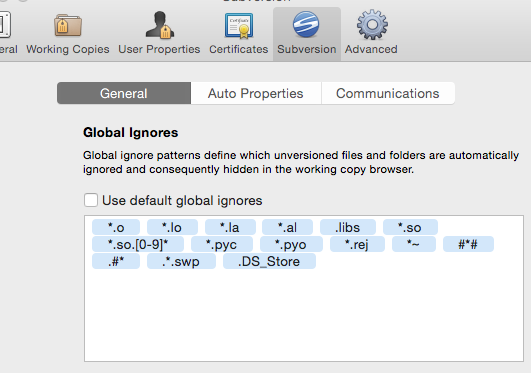Screen dimensions: 531x373
Task: Select the .libs ignore pattern token
Action: (x=348, y=227)
